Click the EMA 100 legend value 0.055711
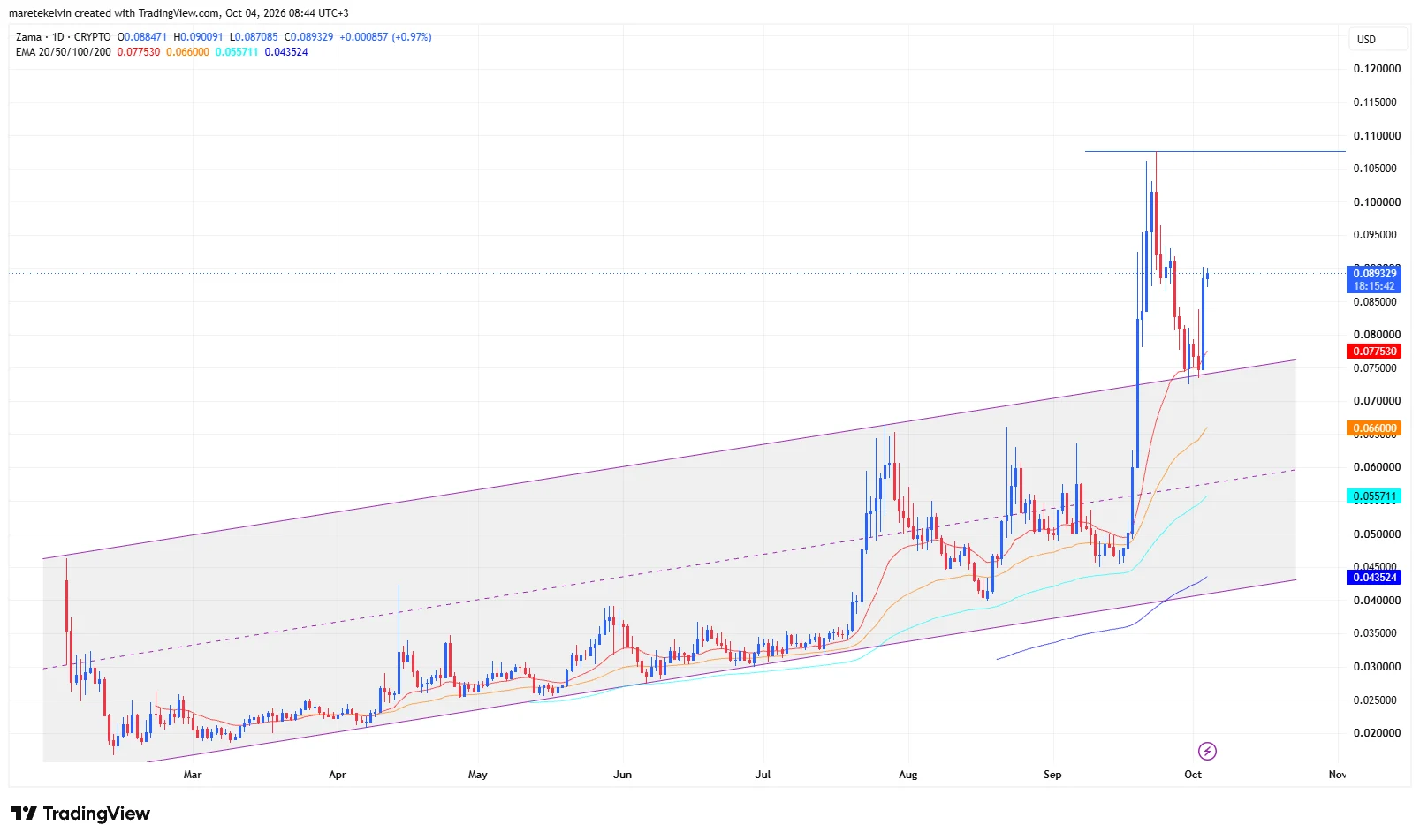 pos(237,52)
